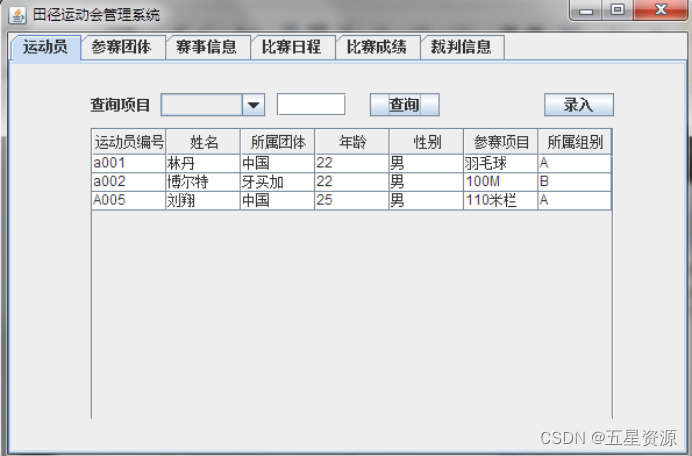Click the 参赛项目 column header
Viewport: 692px width, 456px height.
tap(501, 142)
